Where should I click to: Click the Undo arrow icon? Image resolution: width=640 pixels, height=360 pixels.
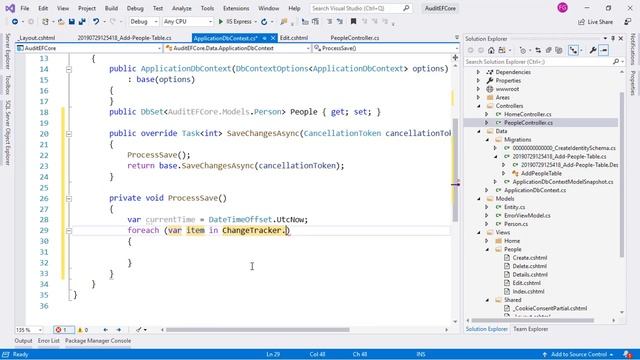tap(96, 22)
